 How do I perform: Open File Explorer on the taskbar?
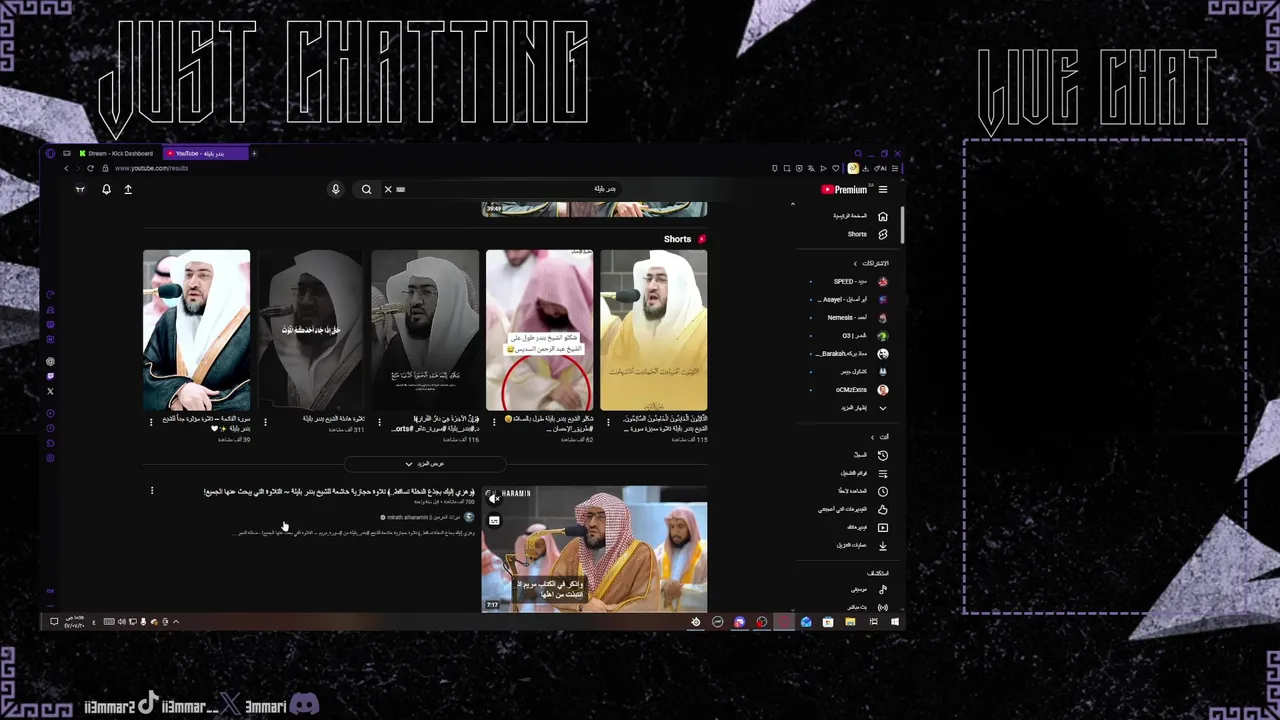tap(850, 622)
